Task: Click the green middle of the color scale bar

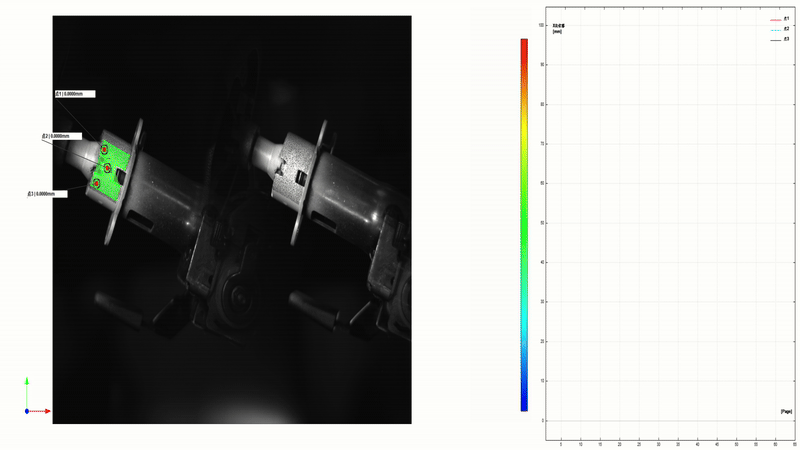Action: tap(524, 225)
